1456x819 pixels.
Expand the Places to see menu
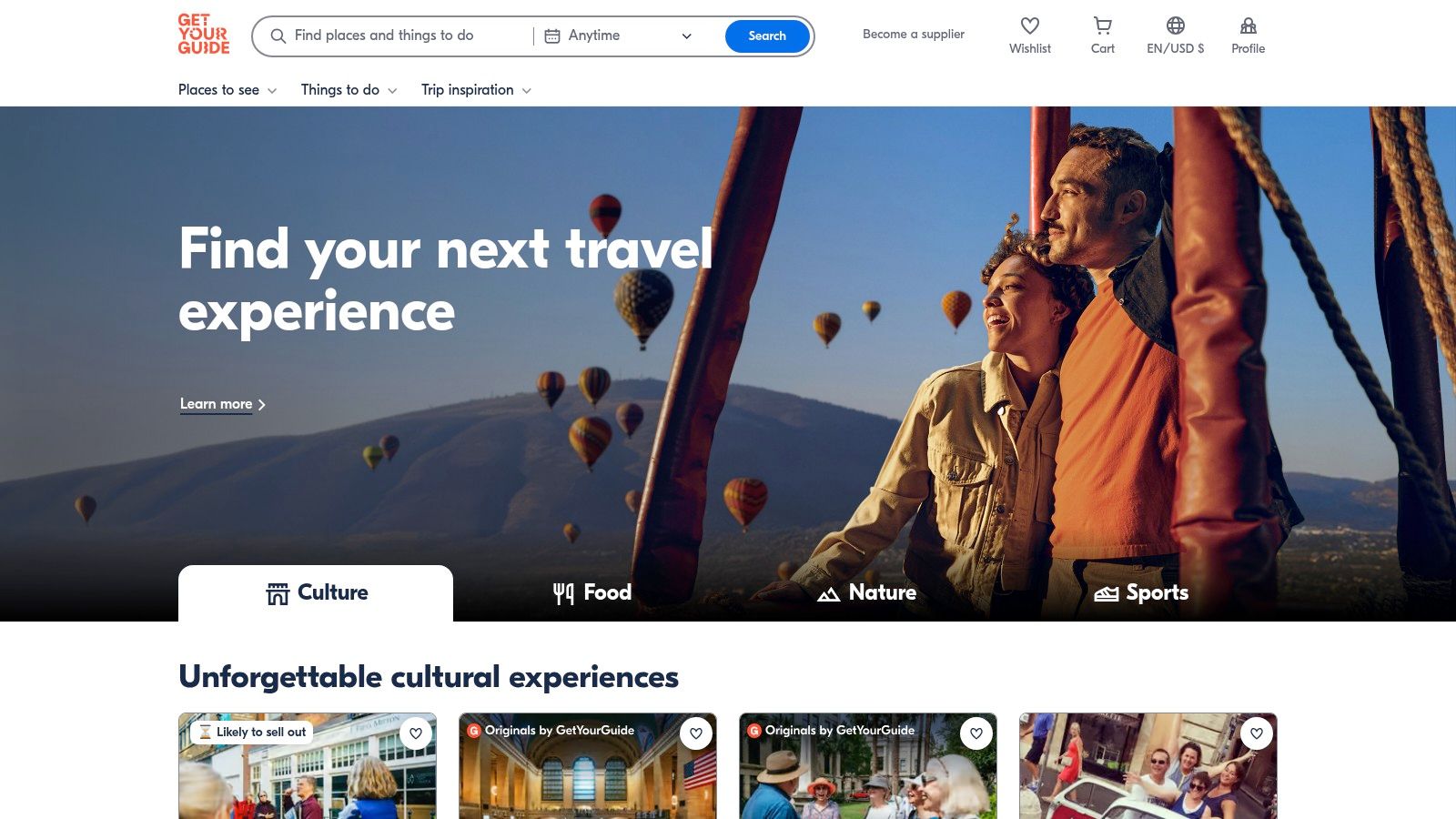click(x=227, y=90)
